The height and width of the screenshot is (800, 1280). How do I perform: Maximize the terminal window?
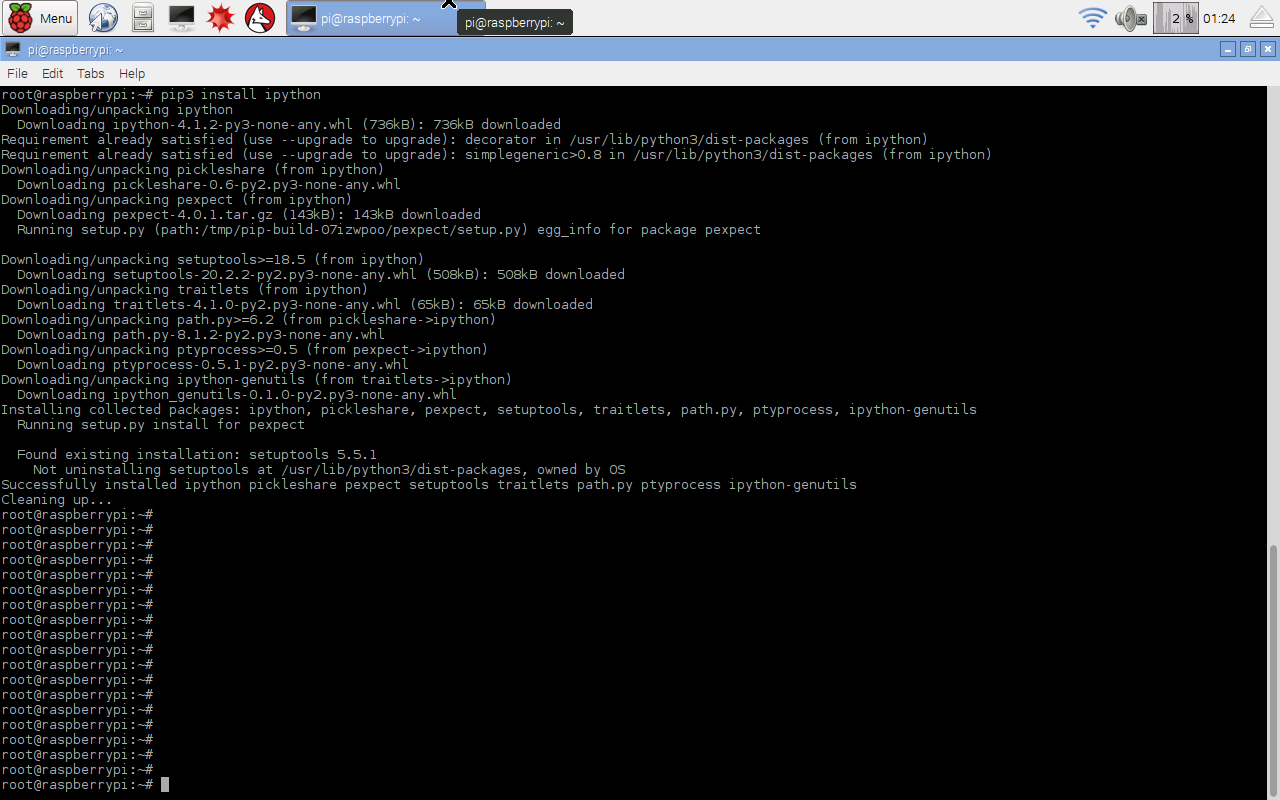point(1248,49)
